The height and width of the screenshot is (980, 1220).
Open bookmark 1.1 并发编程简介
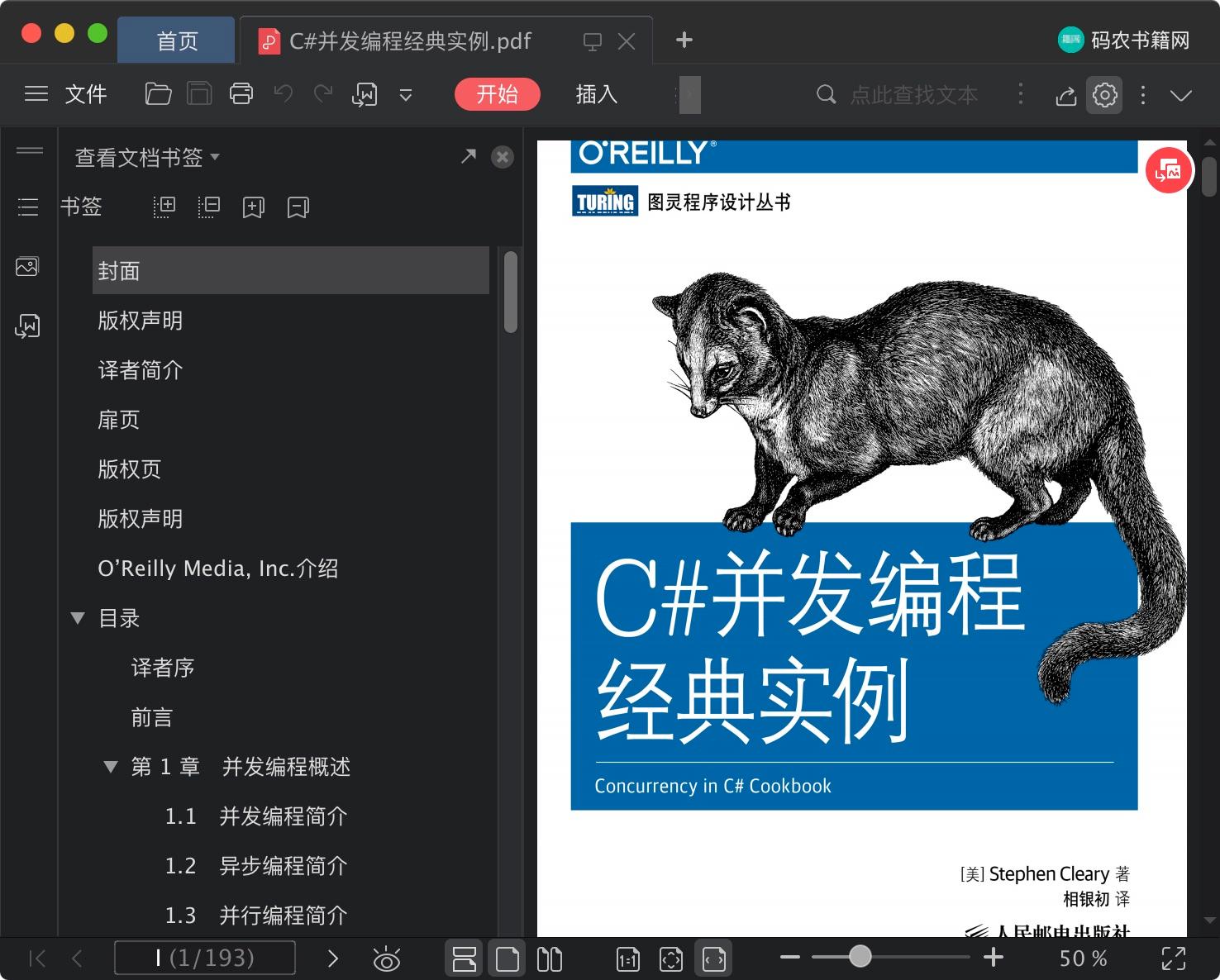[x=256, y=816]
